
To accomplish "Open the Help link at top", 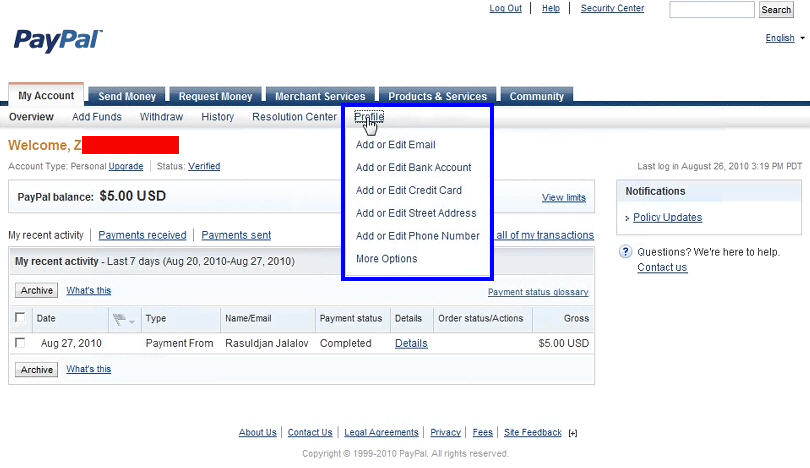I will [x=551, y=8].
